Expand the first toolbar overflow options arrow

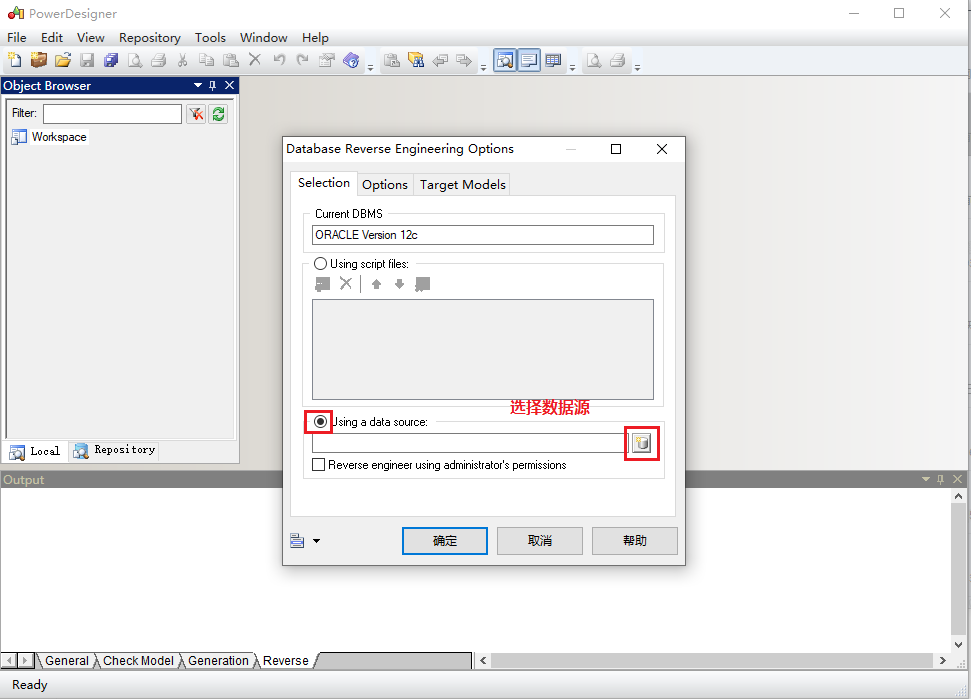point(370,67)
